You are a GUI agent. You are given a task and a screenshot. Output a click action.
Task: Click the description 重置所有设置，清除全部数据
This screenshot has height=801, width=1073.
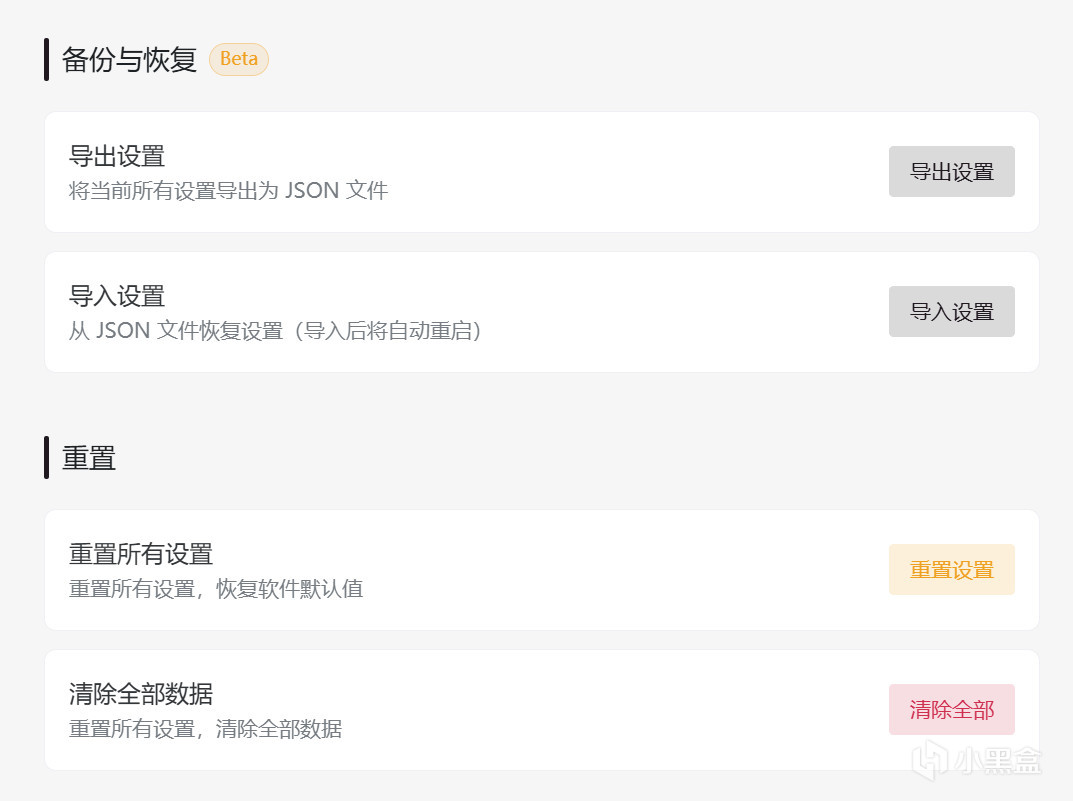pos(205,728)
